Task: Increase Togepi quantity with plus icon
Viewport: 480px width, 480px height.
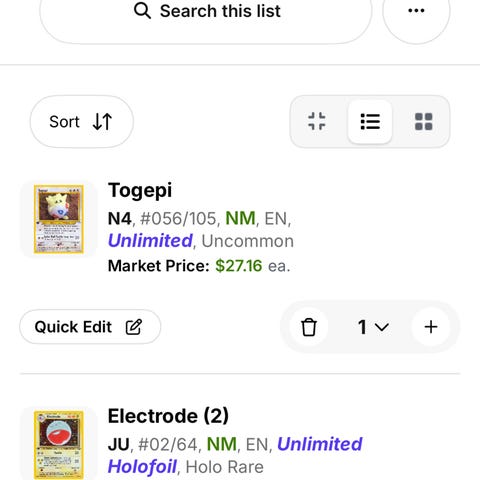Action: tap(431, 327)
